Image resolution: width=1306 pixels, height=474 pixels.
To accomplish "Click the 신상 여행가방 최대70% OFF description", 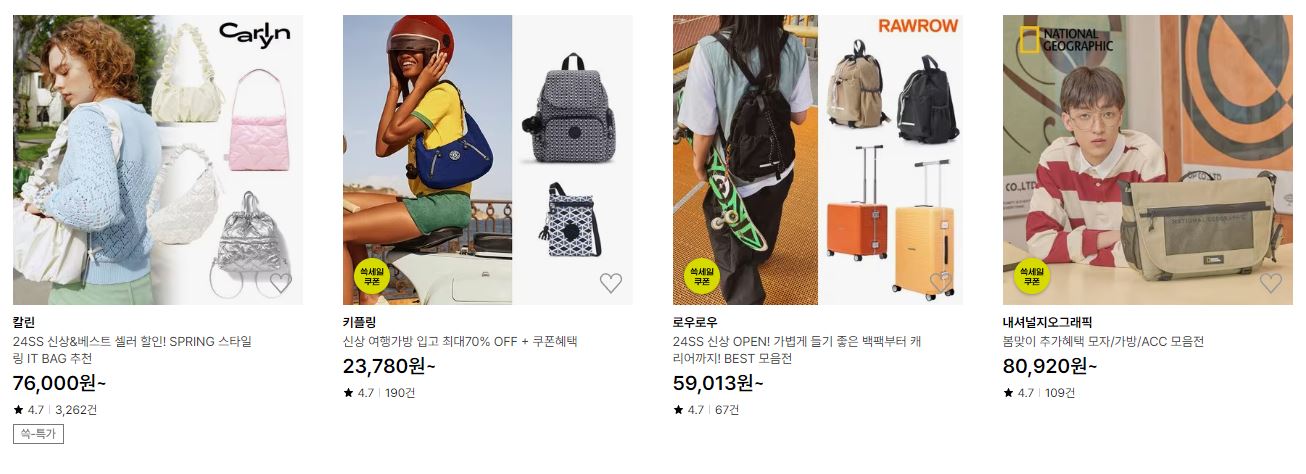I will 460,342.
